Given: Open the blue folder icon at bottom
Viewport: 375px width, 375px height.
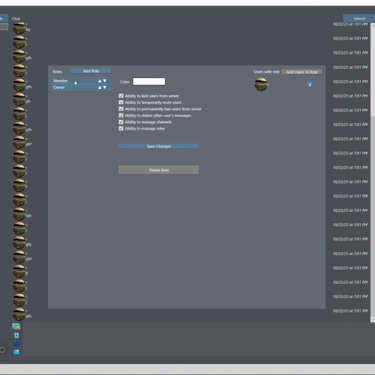Looking at the screenshot, I should (16, 352).
